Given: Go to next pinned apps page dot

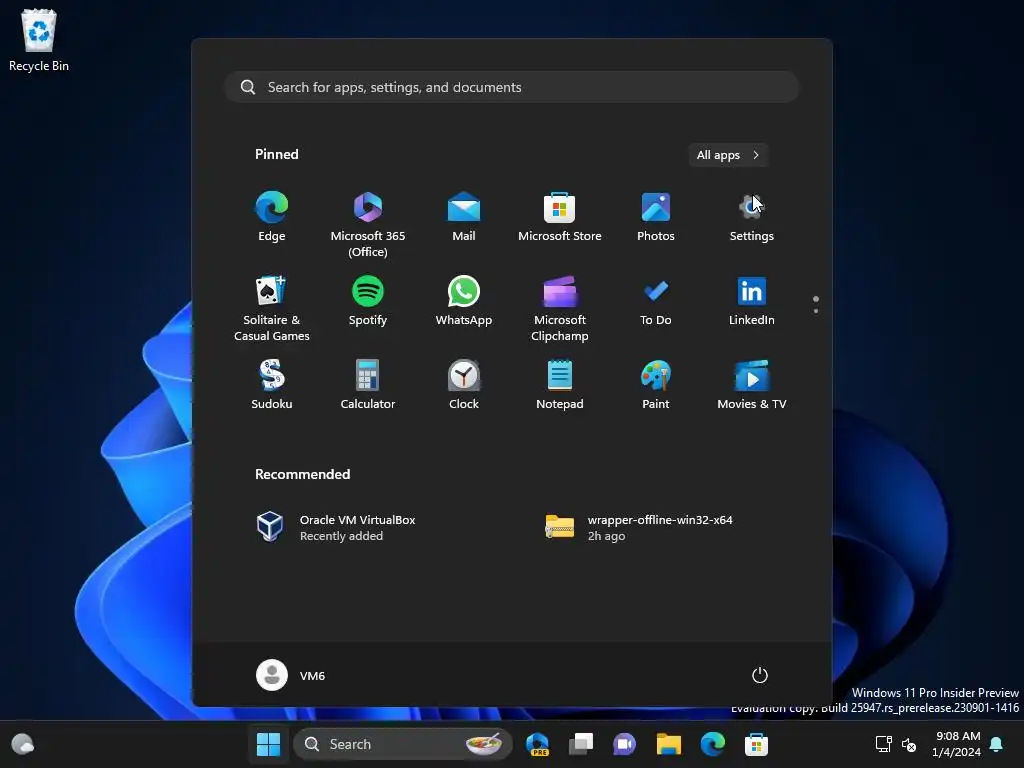Looking at the screenshot, I should point(816,311).
